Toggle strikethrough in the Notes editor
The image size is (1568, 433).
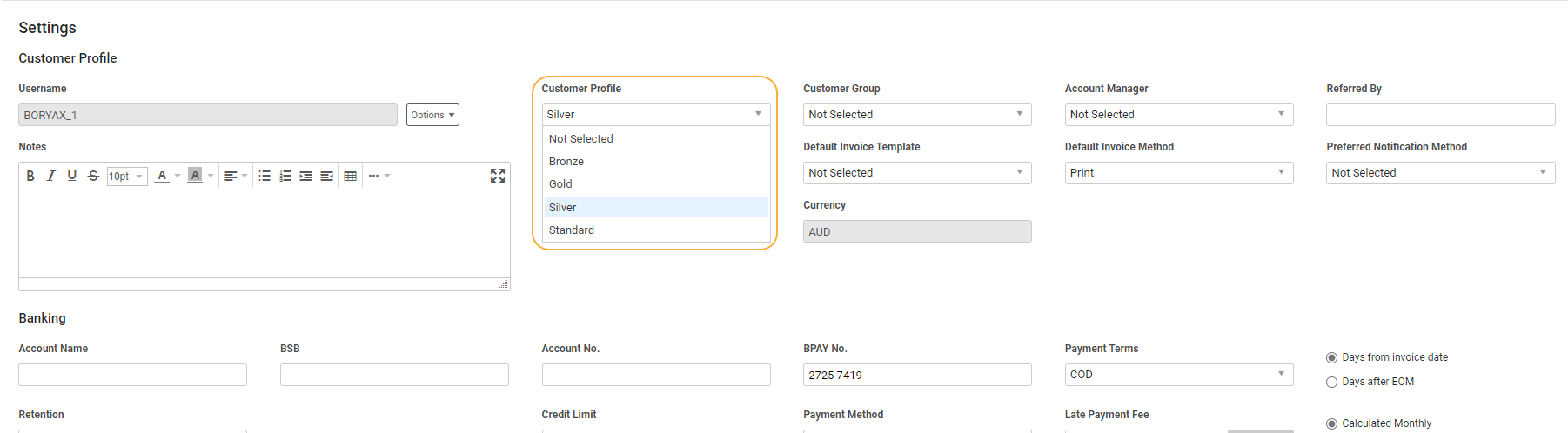(93, 176)
